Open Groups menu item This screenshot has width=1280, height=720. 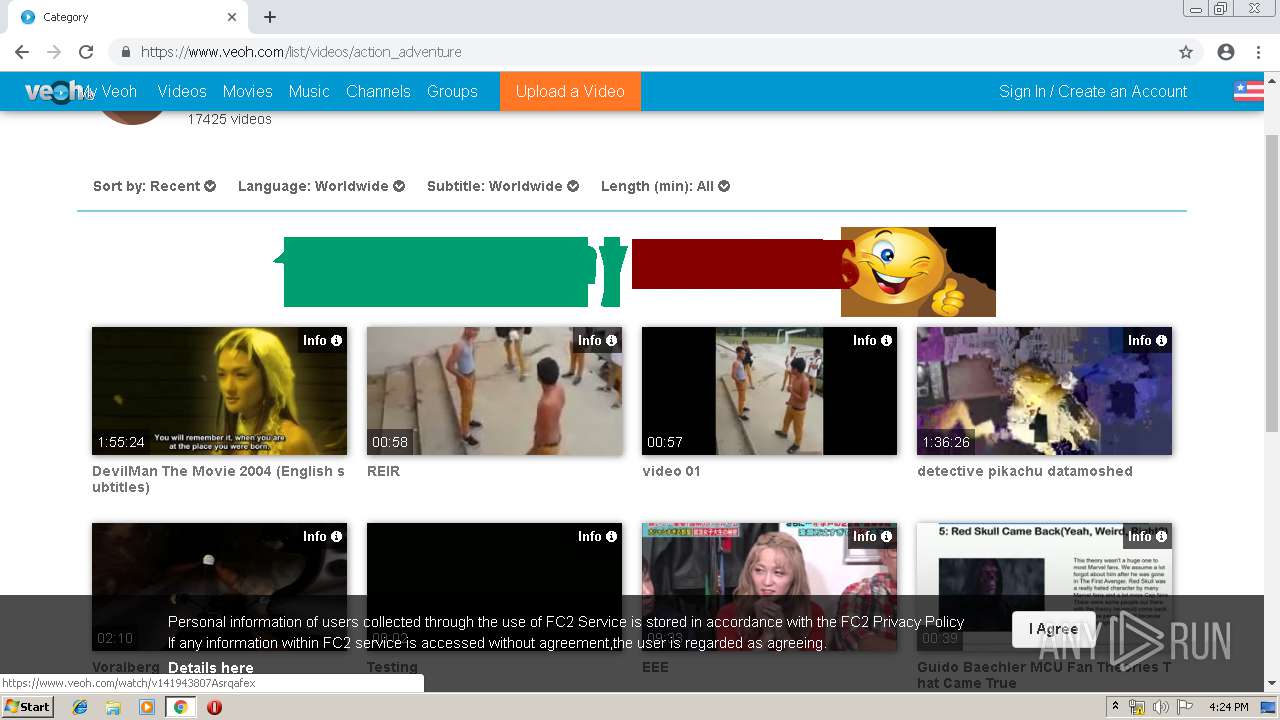(x=452, y=91)
